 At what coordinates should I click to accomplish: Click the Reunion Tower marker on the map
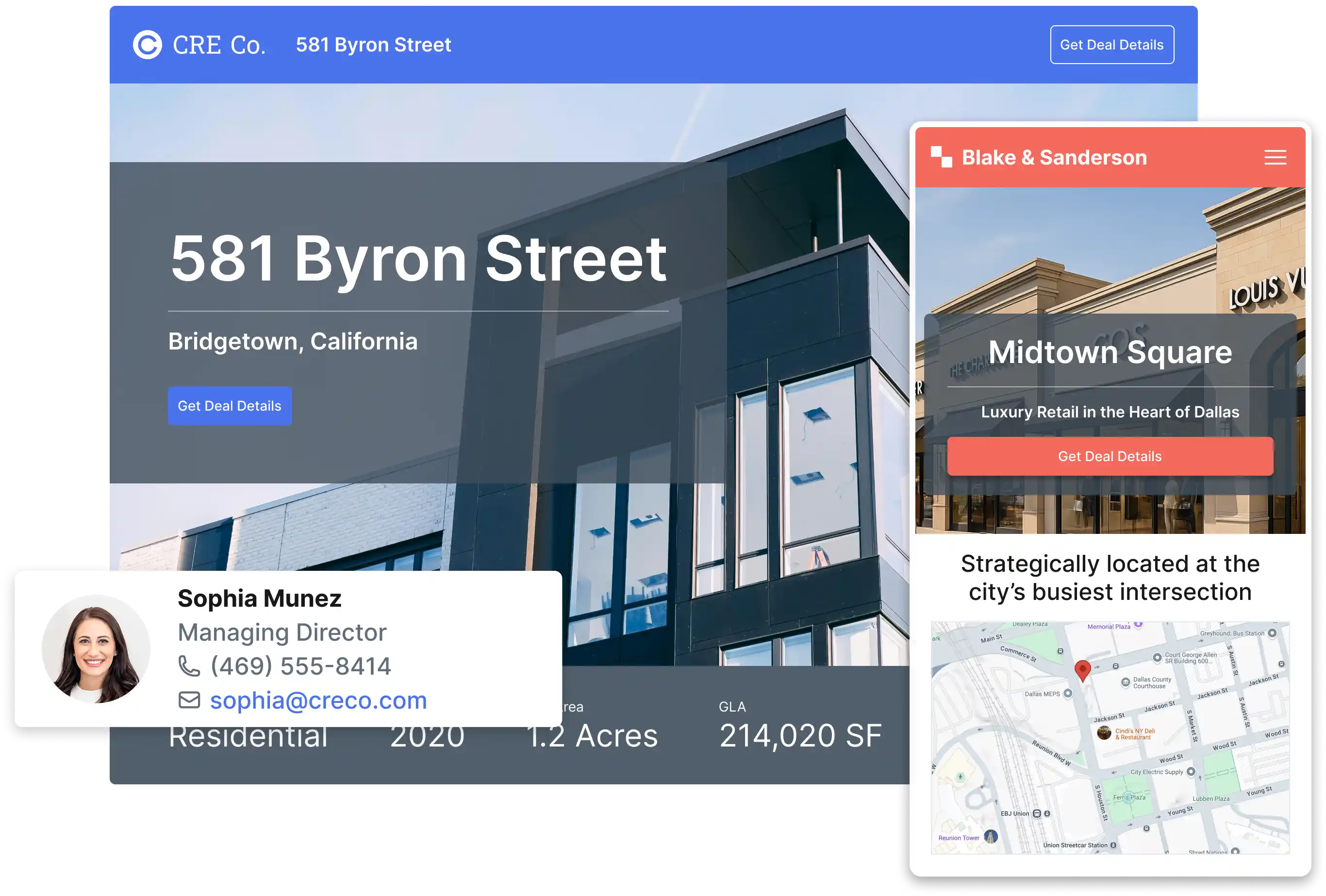[991, 837]
